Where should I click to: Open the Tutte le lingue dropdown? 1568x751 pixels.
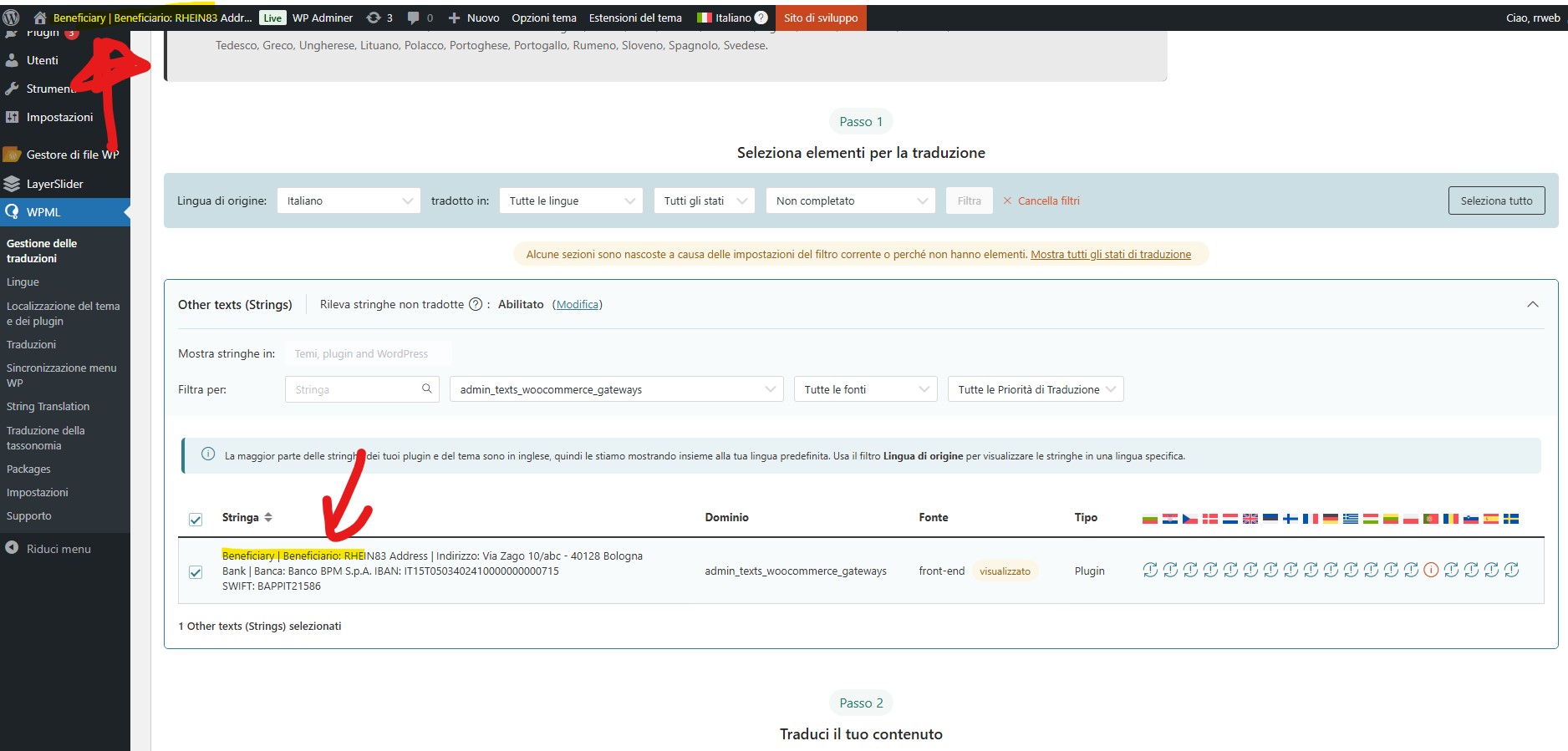point(571,200)
